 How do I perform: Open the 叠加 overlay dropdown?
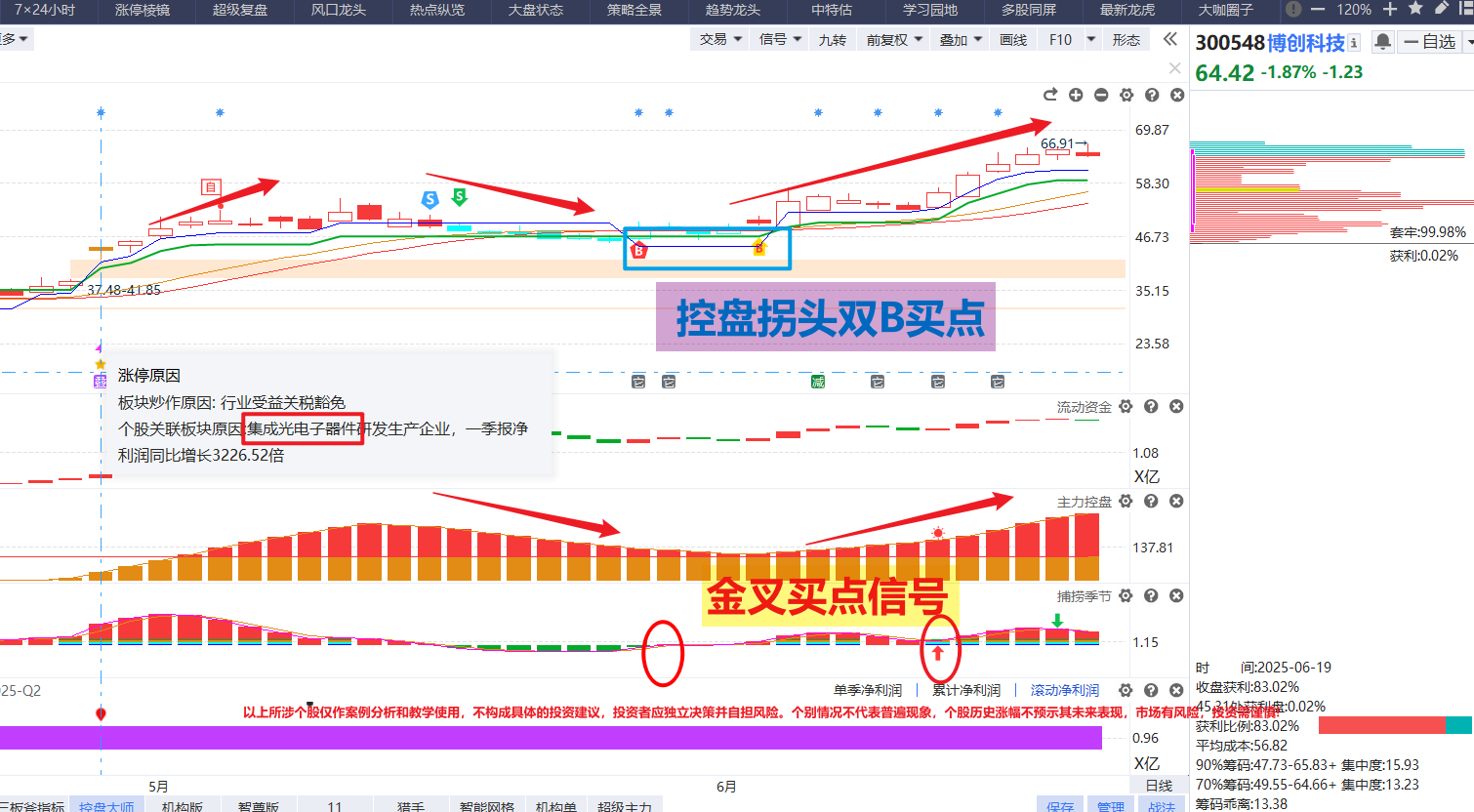click(961, 40)
